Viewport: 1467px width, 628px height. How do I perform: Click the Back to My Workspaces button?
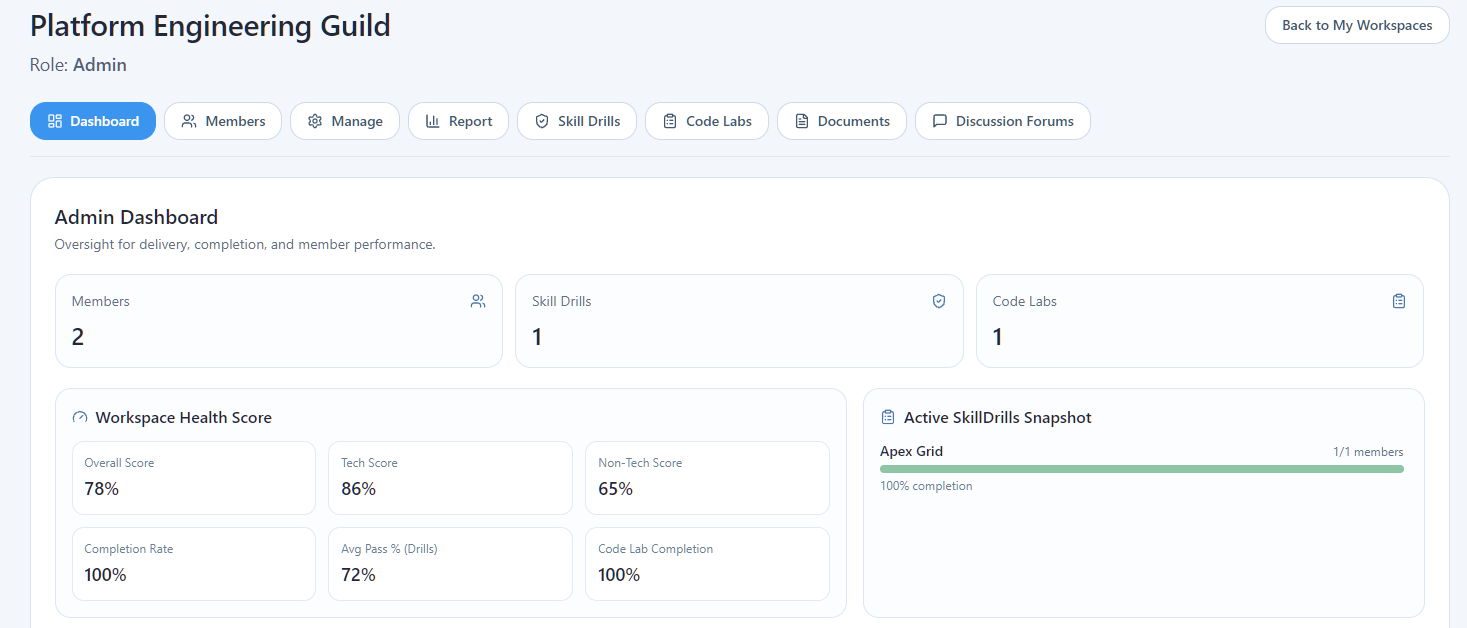[1356, 25]
